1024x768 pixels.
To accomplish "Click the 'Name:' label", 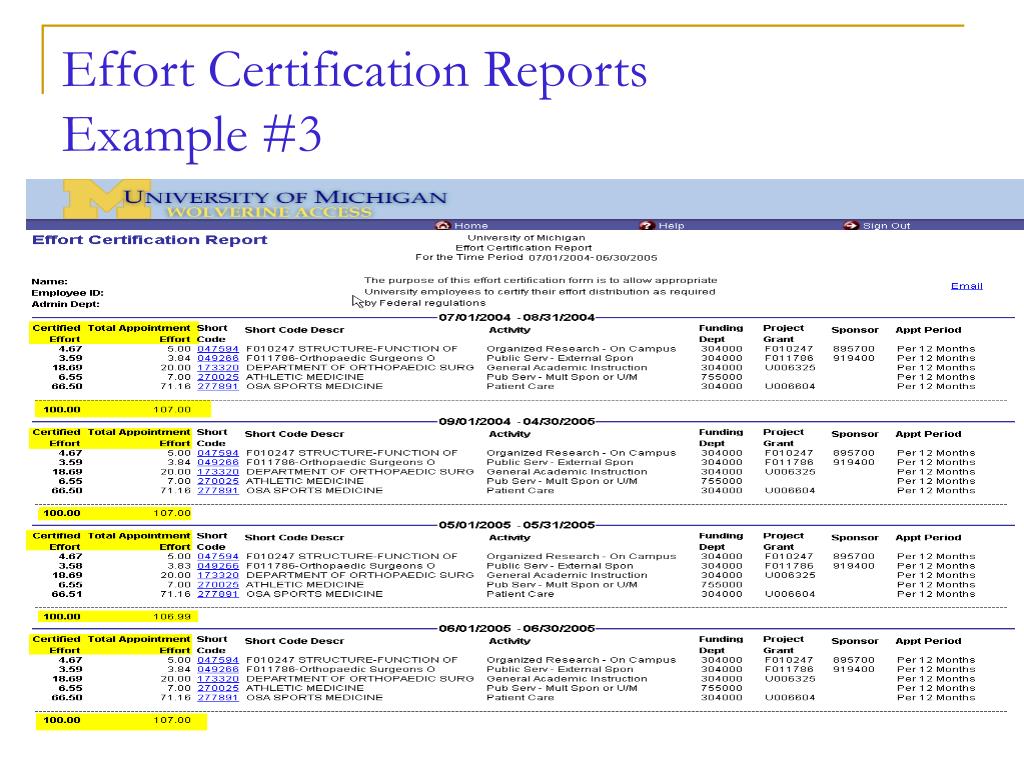I will (x=50, y=282).
